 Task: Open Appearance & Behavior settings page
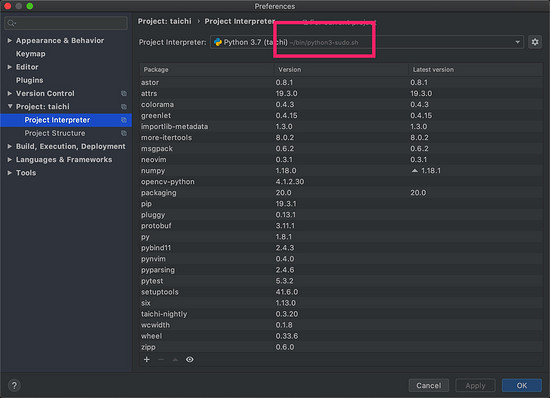click(x=60, y=41)
